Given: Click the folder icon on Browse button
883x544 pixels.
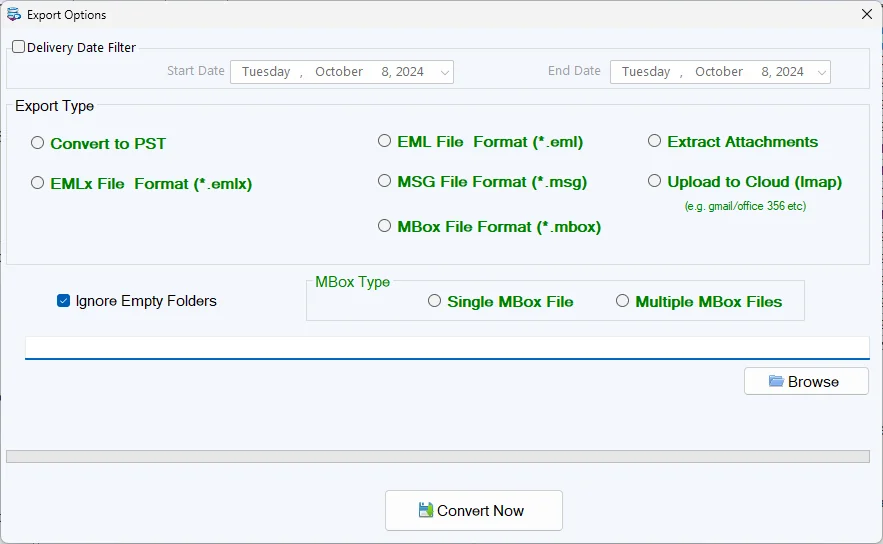Looking at the screenshot, I should tap(776, 381).
